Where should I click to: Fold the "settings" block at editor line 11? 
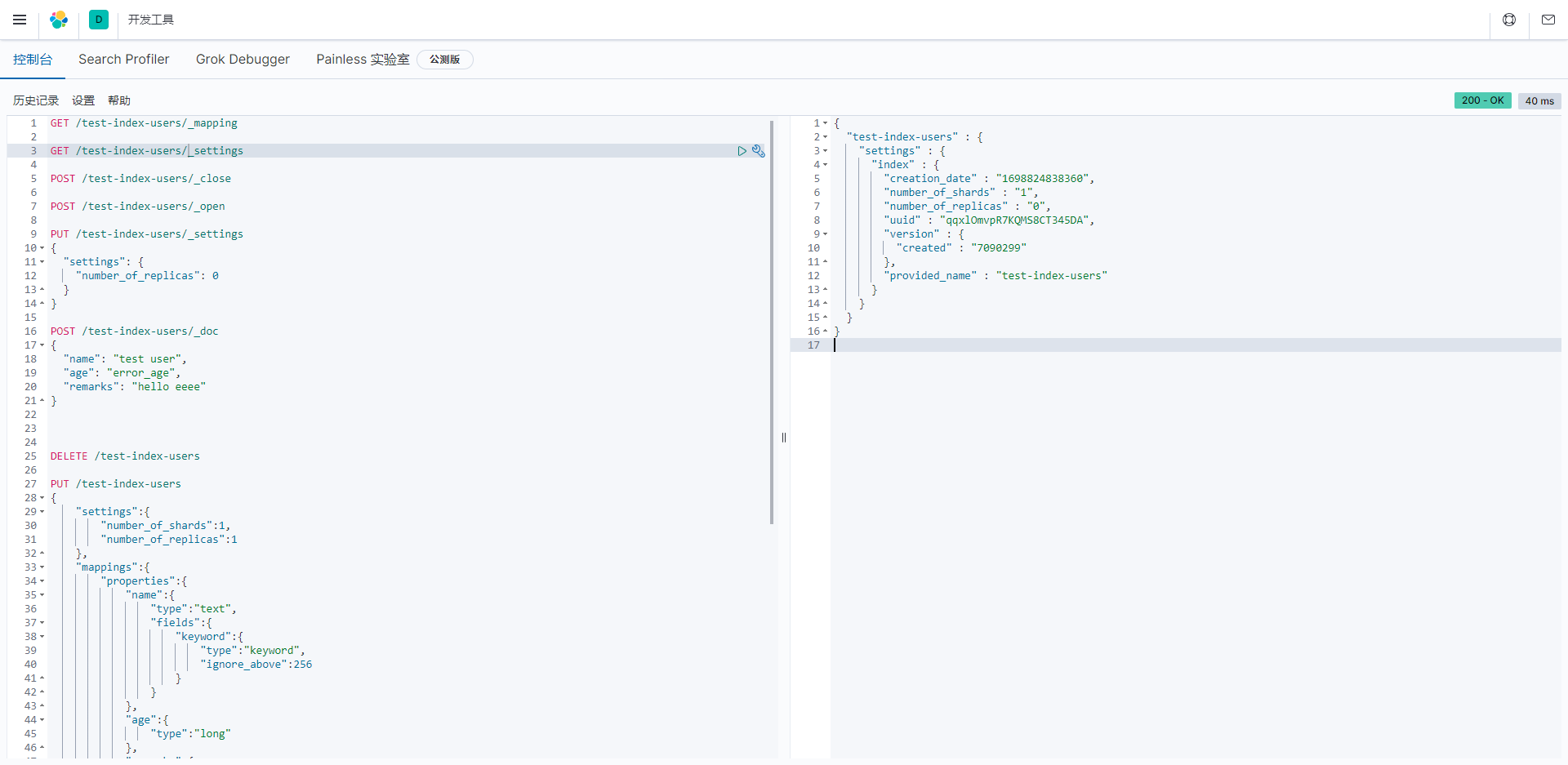42,262
